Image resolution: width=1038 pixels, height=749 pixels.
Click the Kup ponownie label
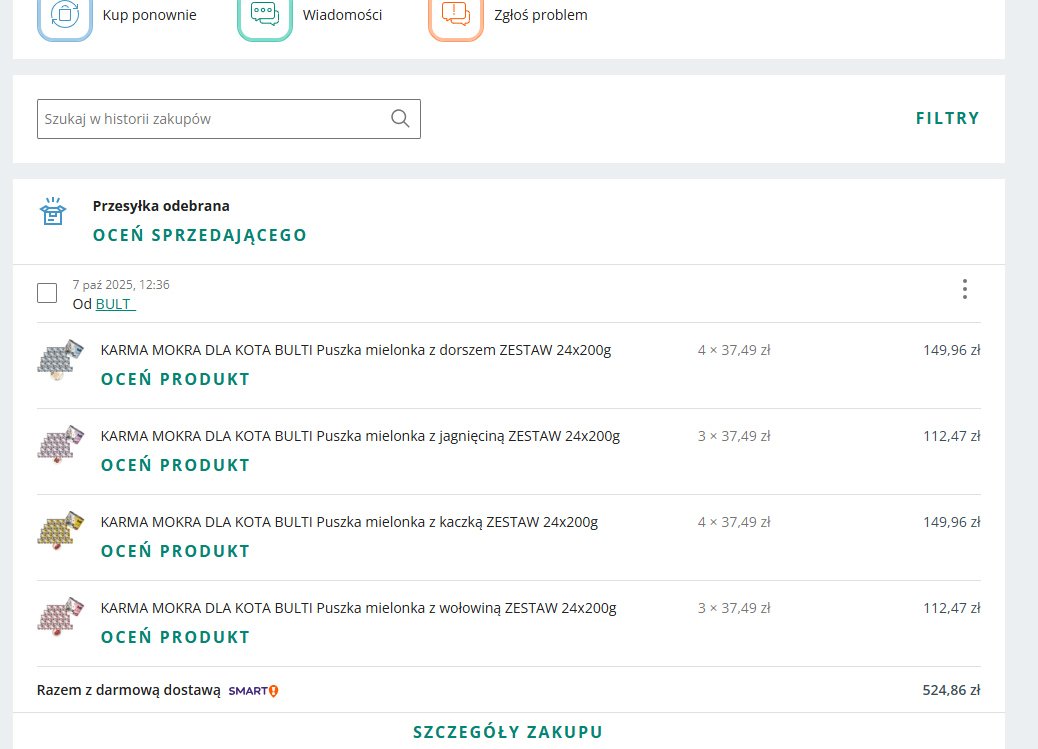150,15
